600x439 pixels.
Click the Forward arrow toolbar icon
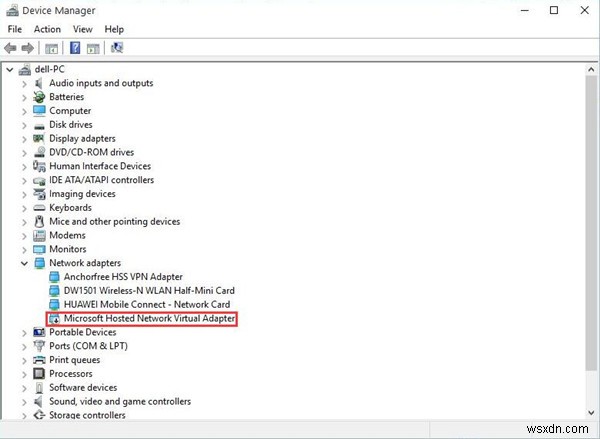tap(28, 48)
